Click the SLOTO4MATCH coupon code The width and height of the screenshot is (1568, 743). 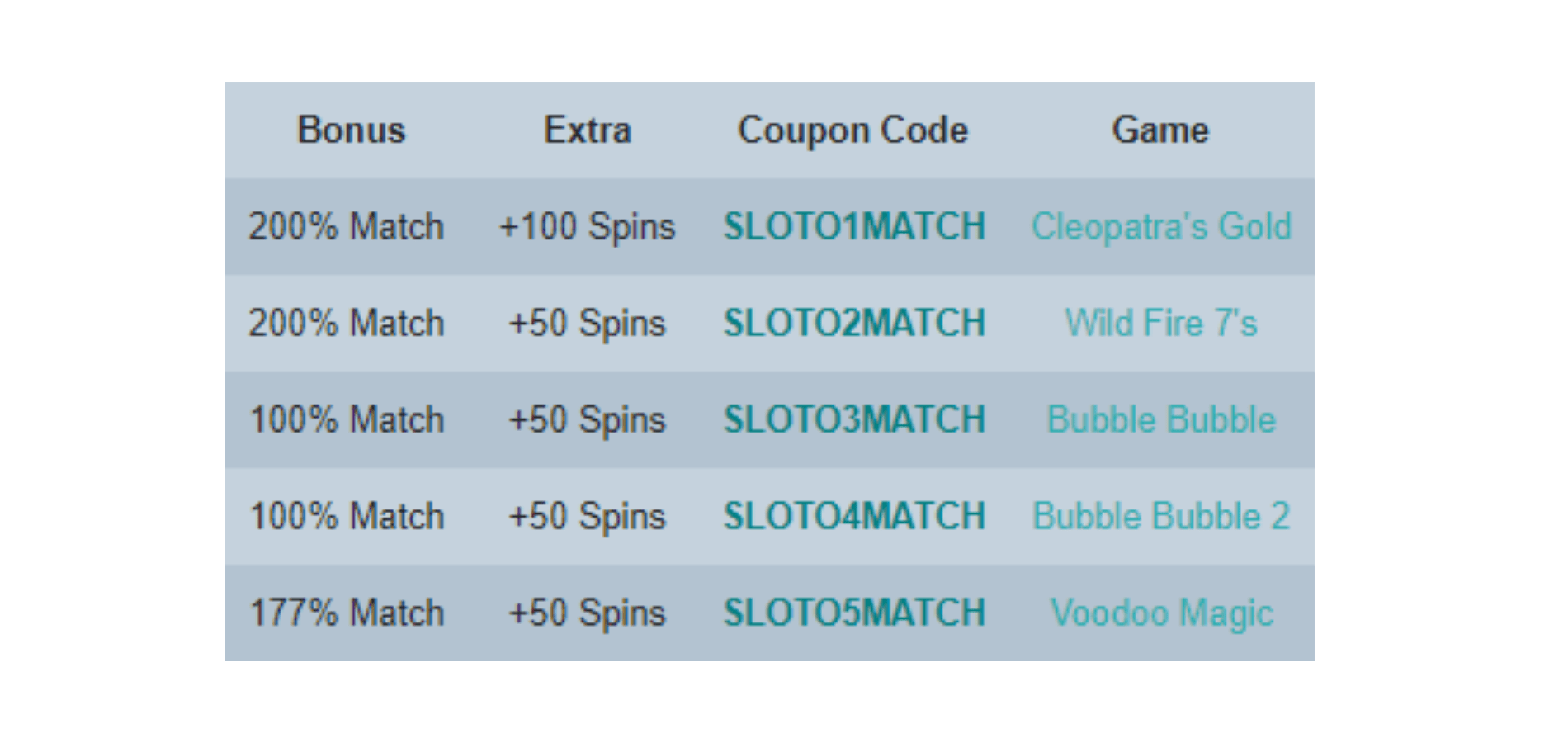click(x=854, y=516)
